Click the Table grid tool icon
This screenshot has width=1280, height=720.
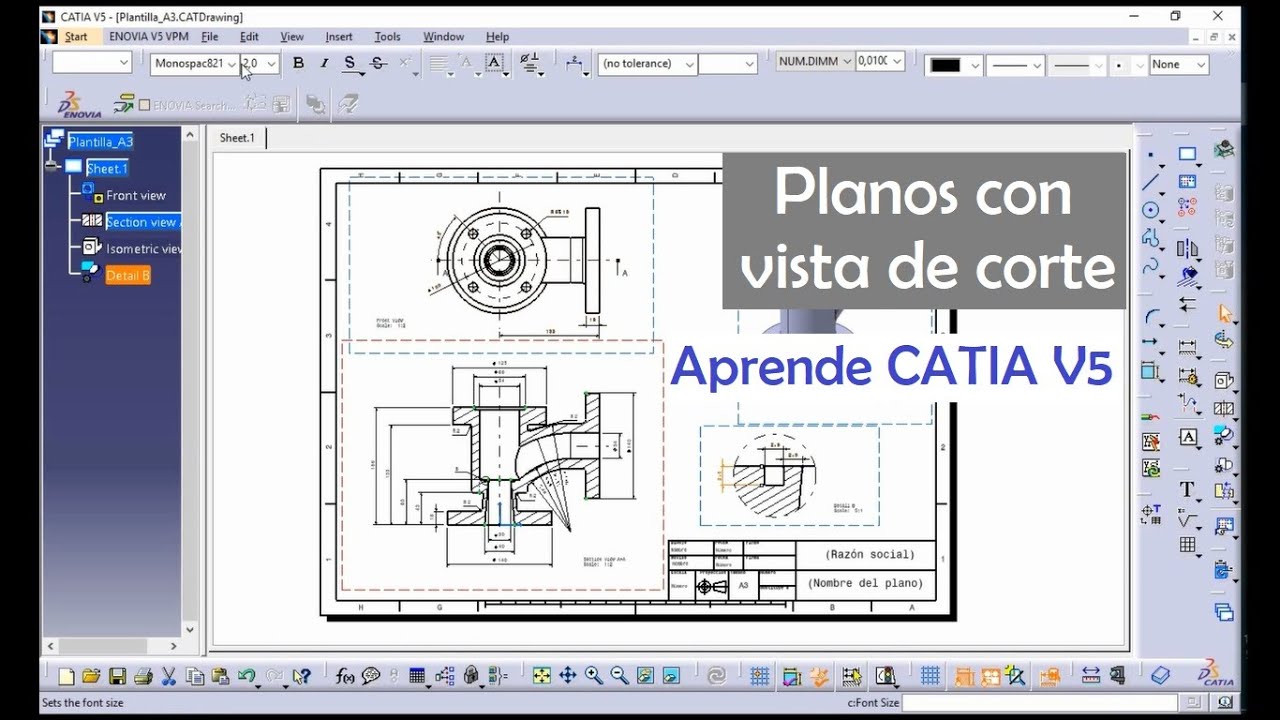click(x=1187, y=545)
